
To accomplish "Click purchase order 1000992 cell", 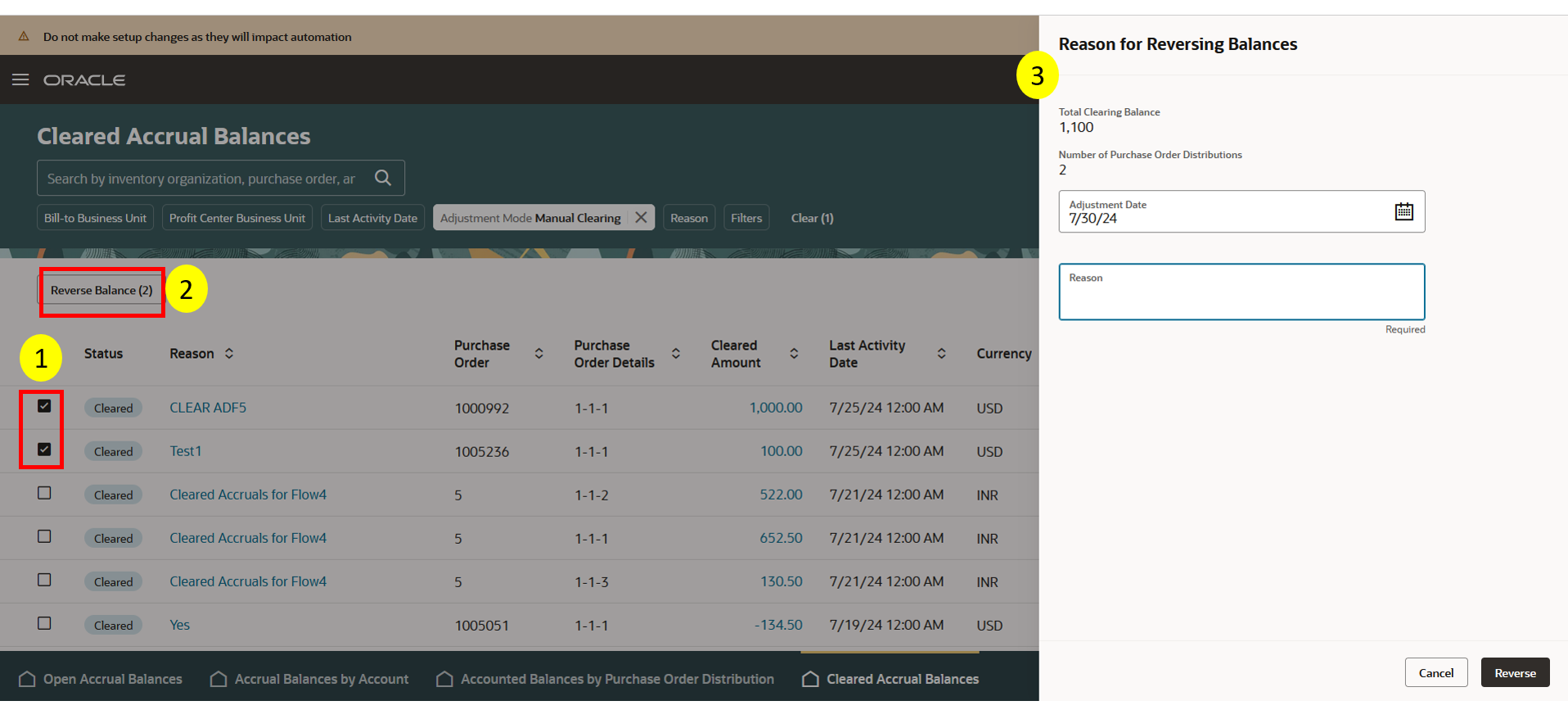I will tap(482, 408).
